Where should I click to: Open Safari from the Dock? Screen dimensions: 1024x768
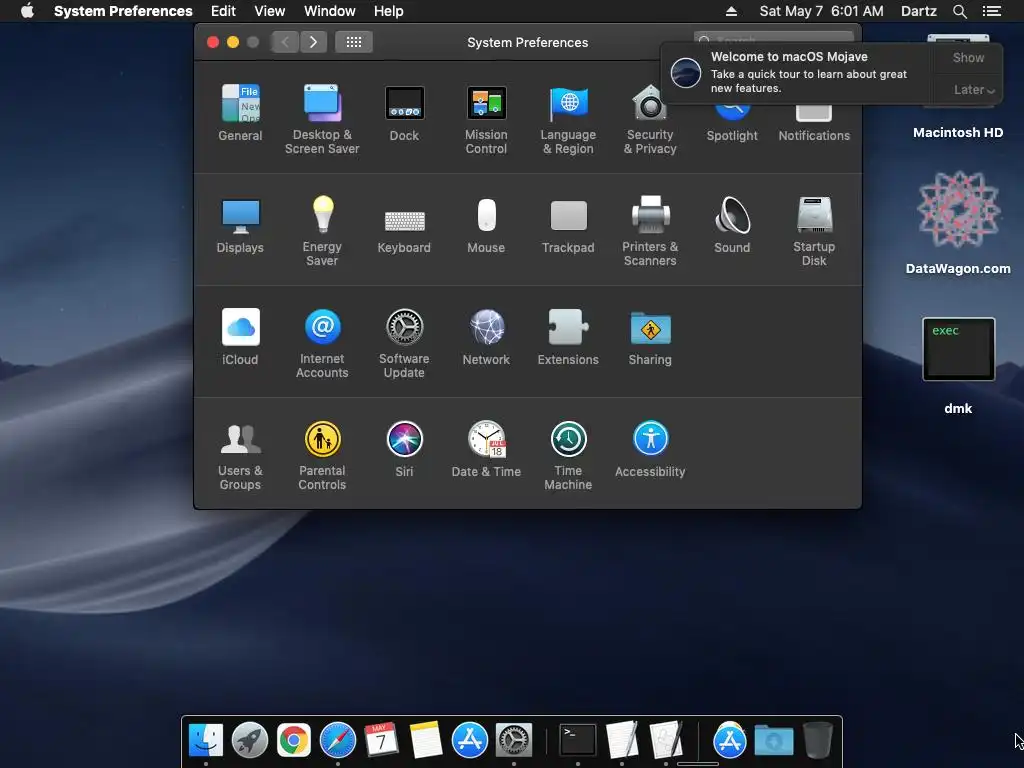point(338,741)
